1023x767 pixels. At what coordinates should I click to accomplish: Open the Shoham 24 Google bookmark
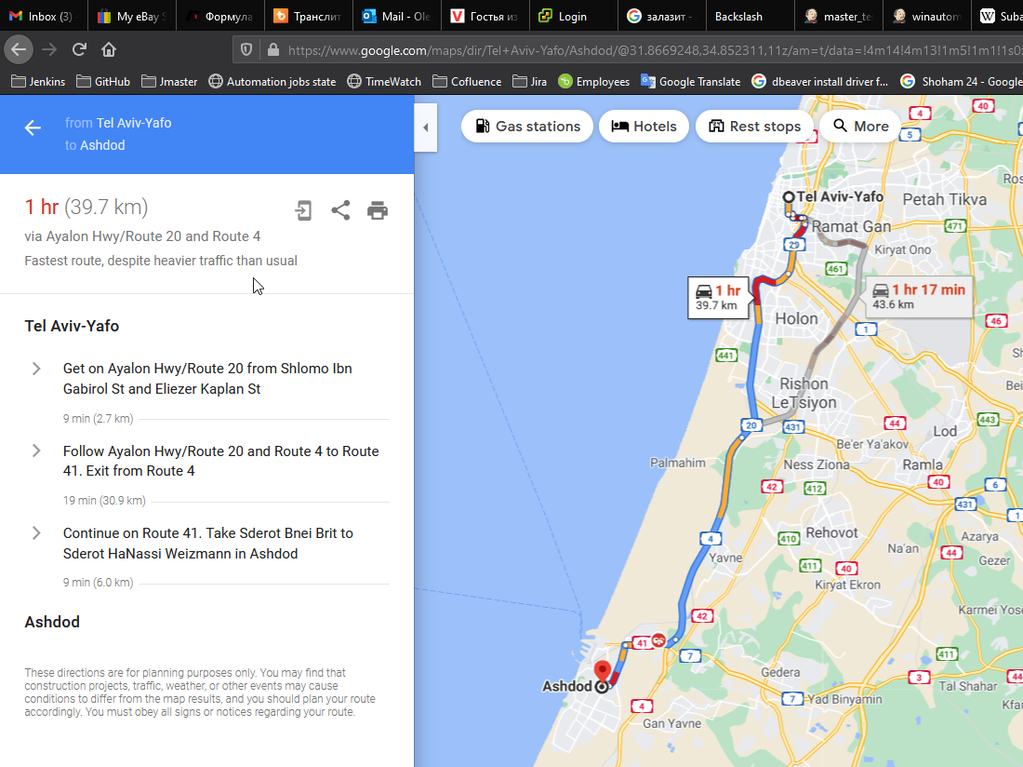coord(960,82)
